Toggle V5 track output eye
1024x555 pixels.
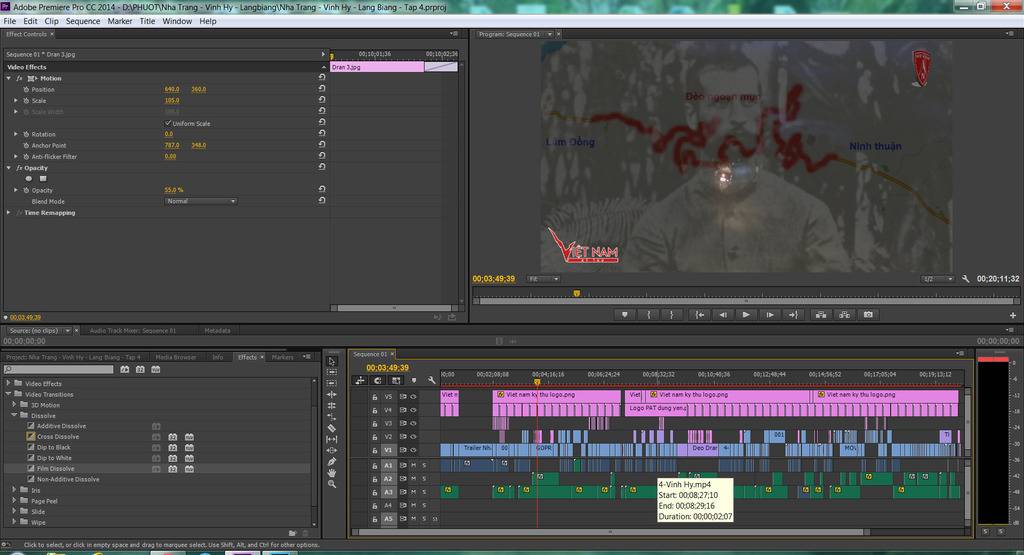pos(413,396)
